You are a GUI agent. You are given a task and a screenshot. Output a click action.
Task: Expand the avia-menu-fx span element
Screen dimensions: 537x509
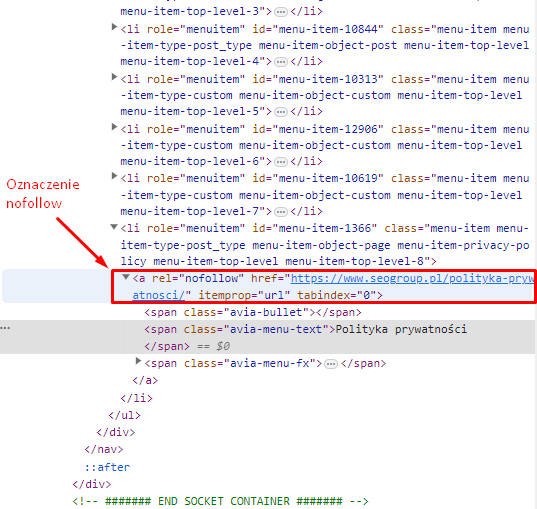click(138, 361)
